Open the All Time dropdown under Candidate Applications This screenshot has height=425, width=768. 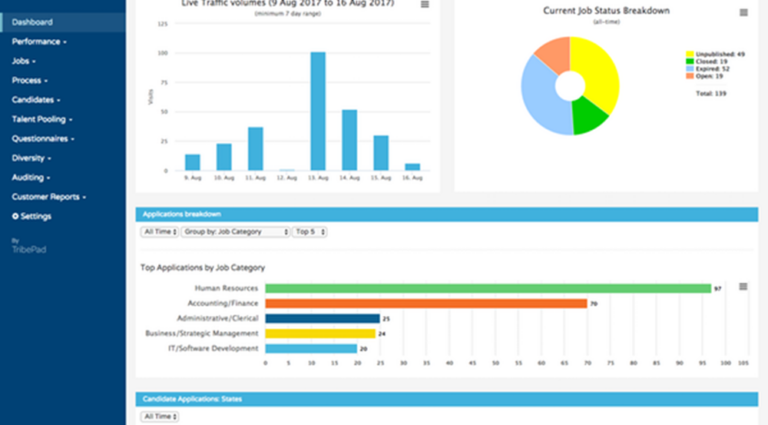point(160,416)
